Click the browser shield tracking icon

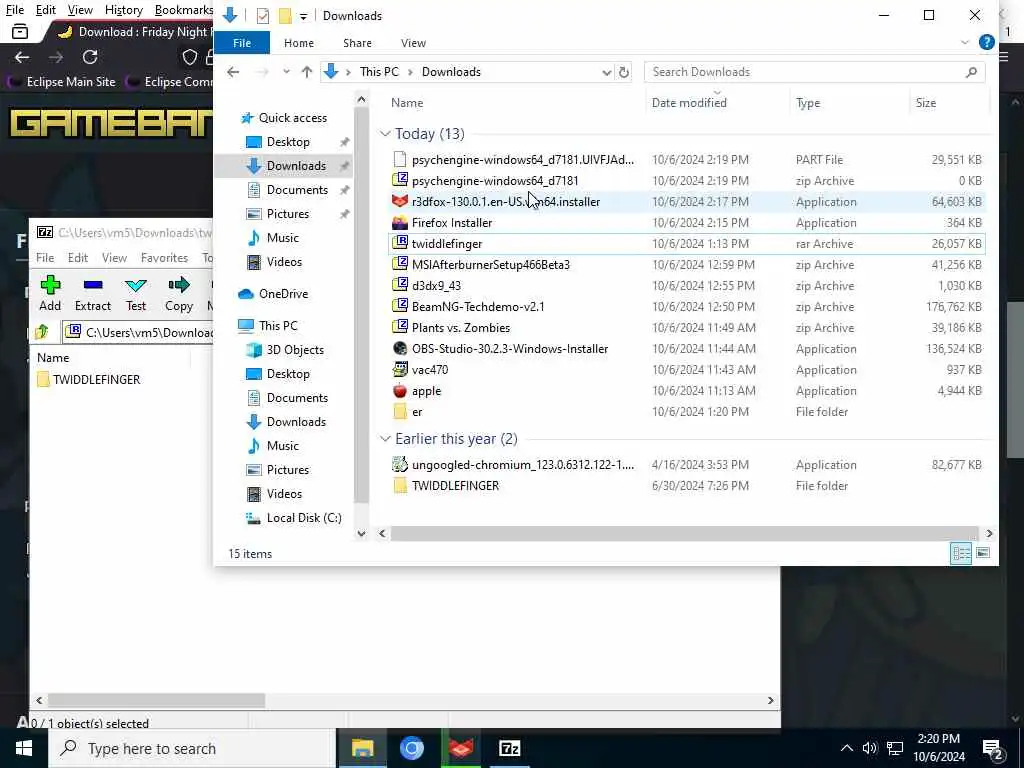click(x=189, y=57)
